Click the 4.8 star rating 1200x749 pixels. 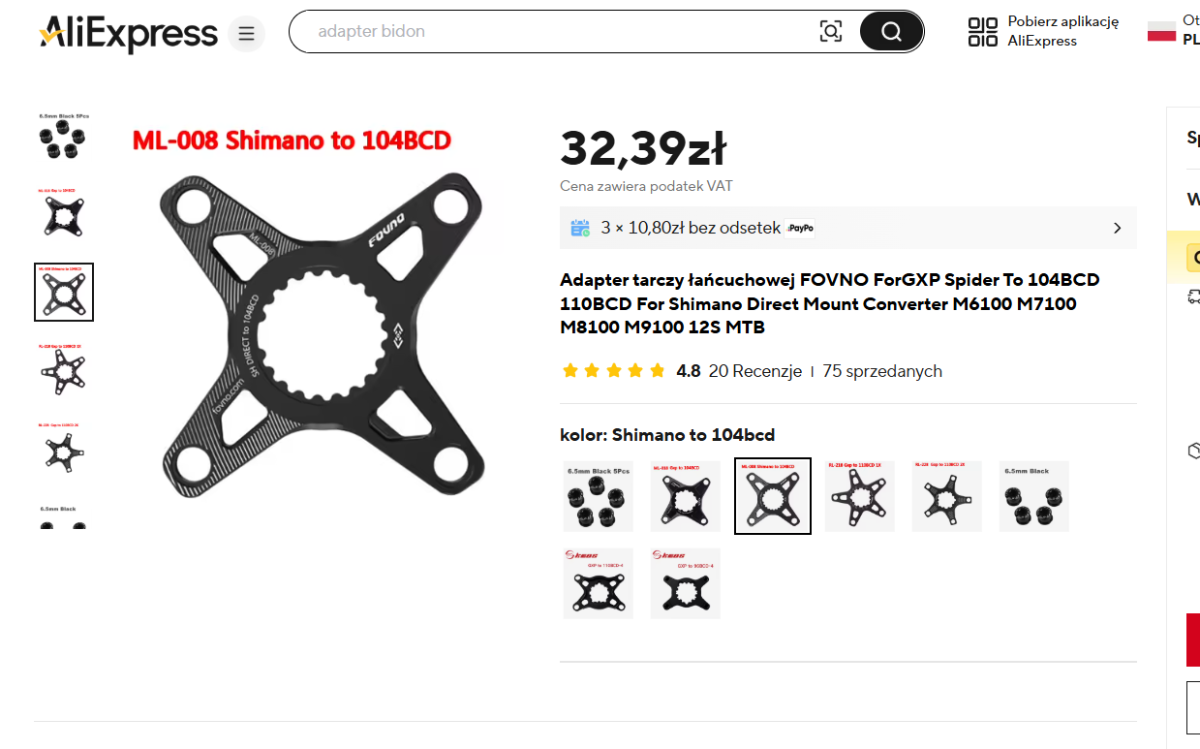pos(688,371)
